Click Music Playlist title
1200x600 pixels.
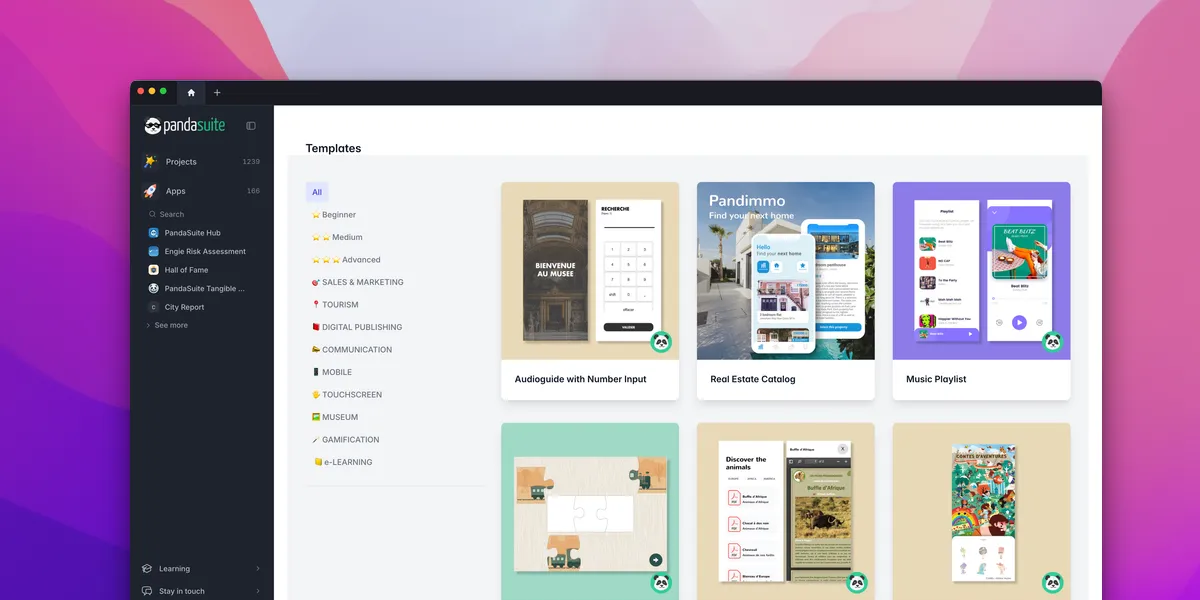pyautogui.click(x=936, y=380)
